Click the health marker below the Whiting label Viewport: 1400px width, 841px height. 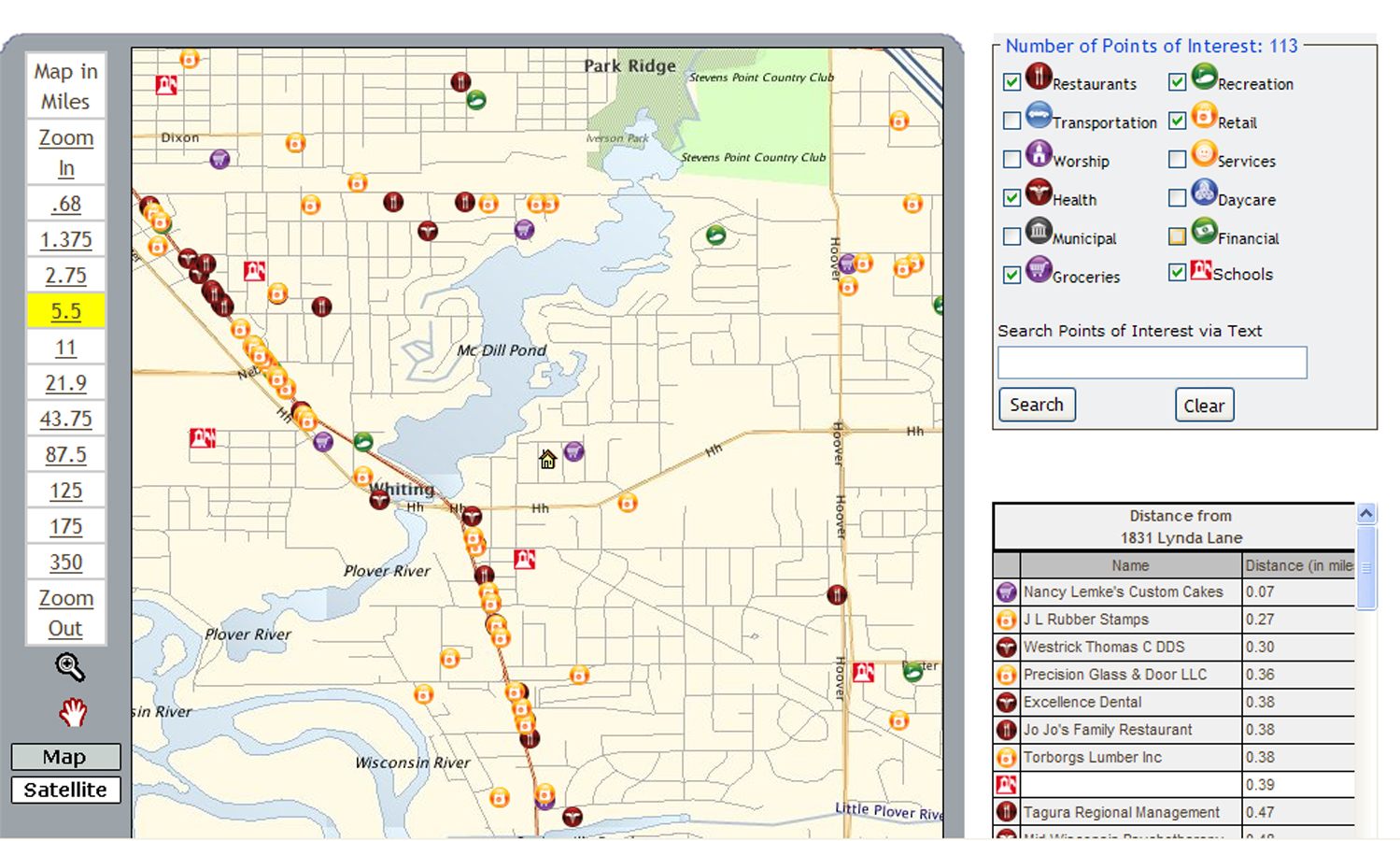point(379,499)
